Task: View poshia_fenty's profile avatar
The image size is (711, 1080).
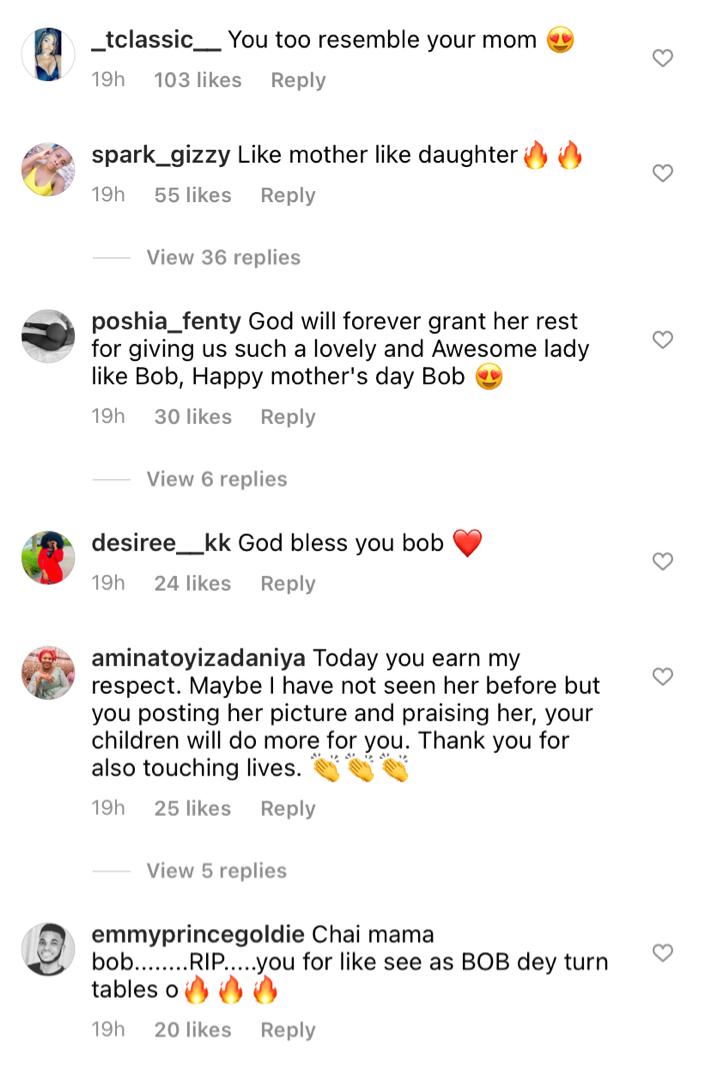Action: [48, 335]
